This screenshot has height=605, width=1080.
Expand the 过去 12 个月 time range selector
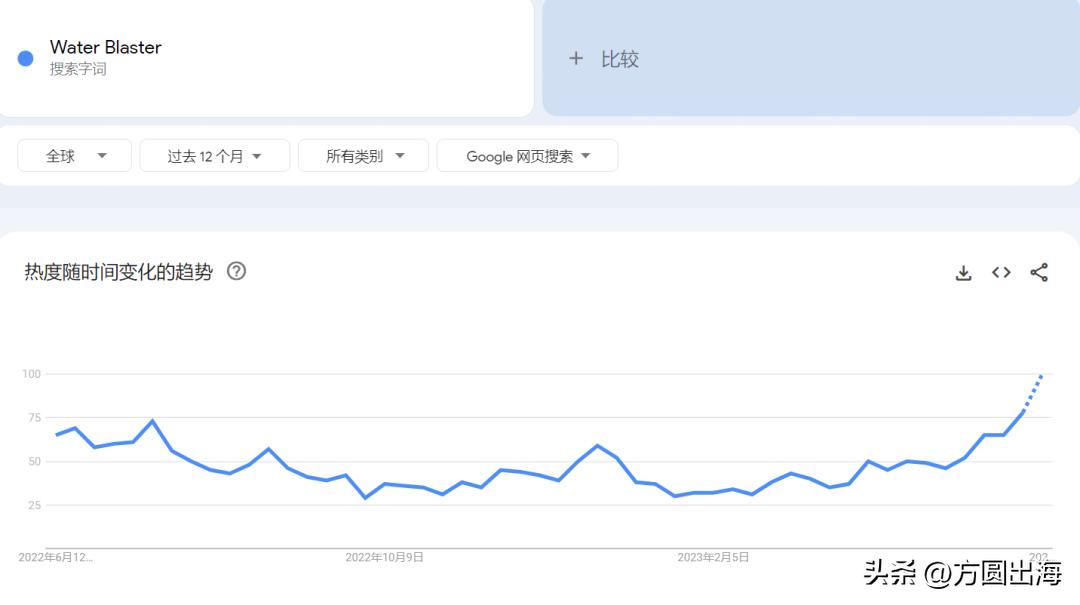[x=214, y=155]
